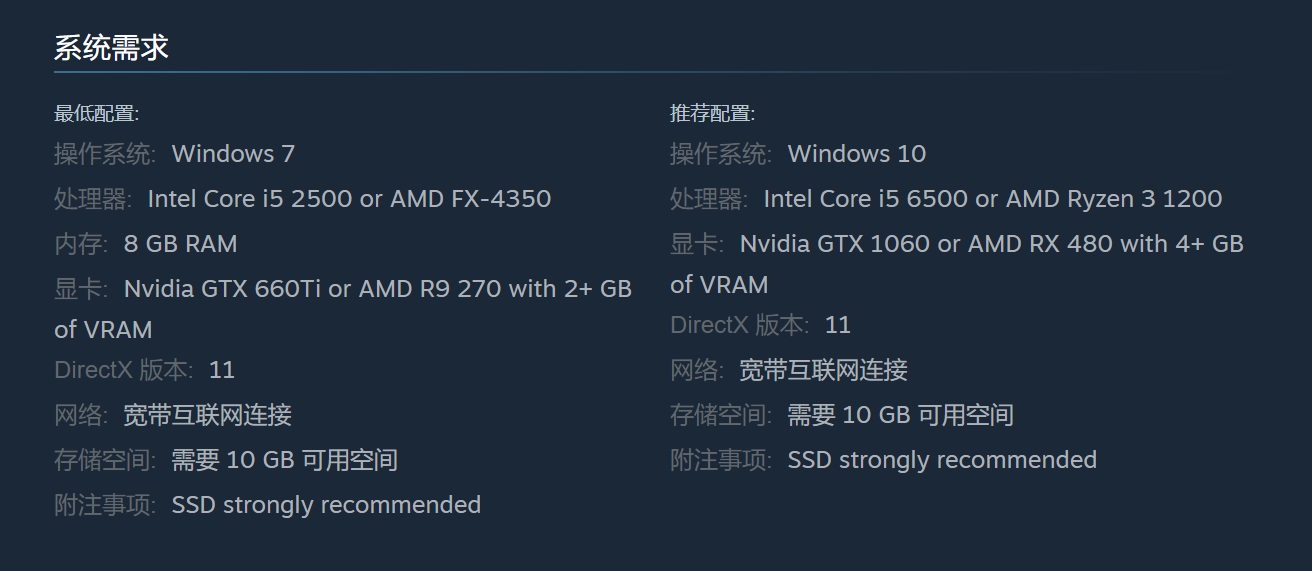
Task: Click 宽带互联网连接 in the recommended column
Action: coord(823,370)
